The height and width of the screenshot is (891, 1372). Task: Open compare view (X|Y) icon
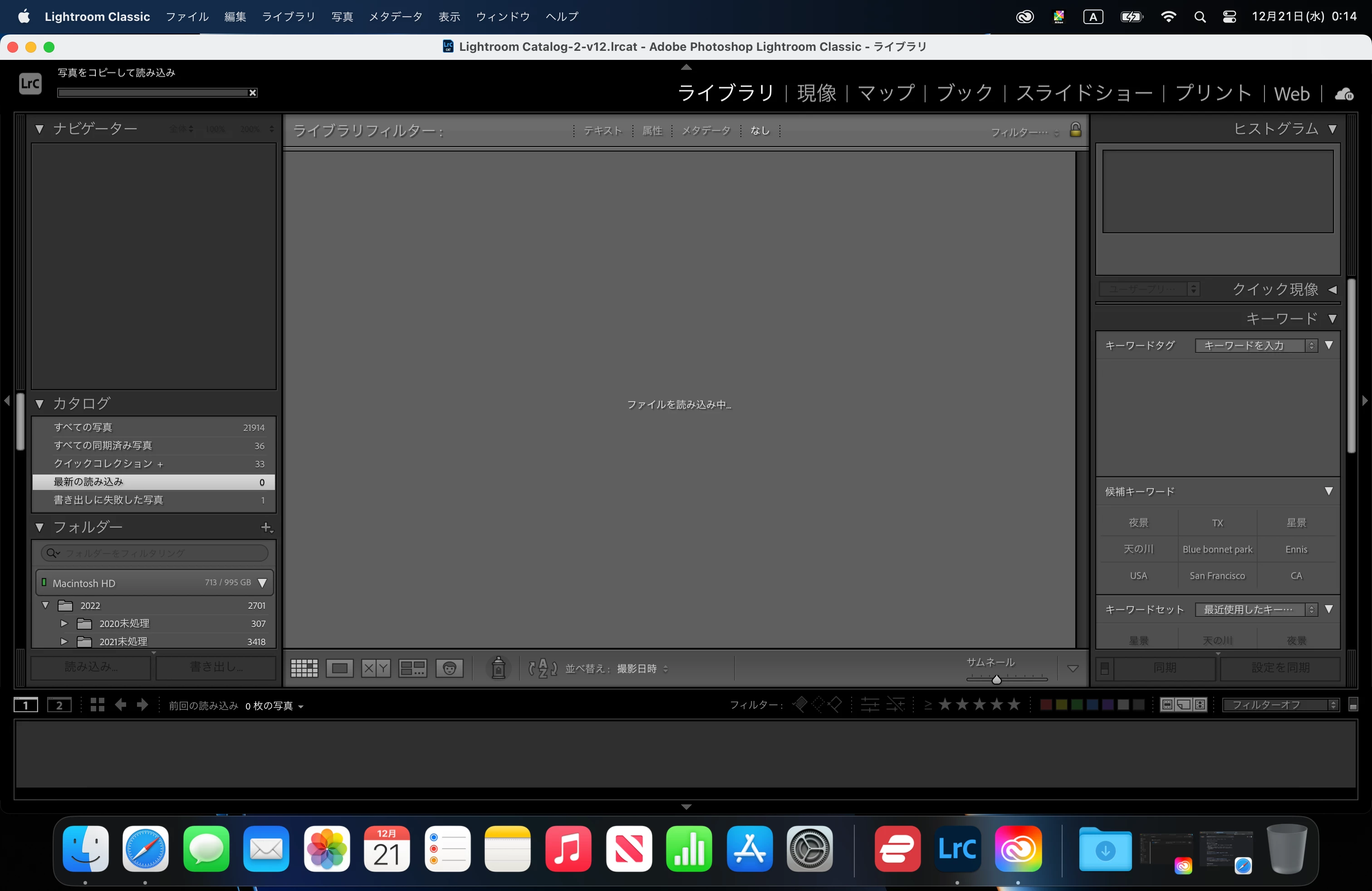(x=376, y=669)
